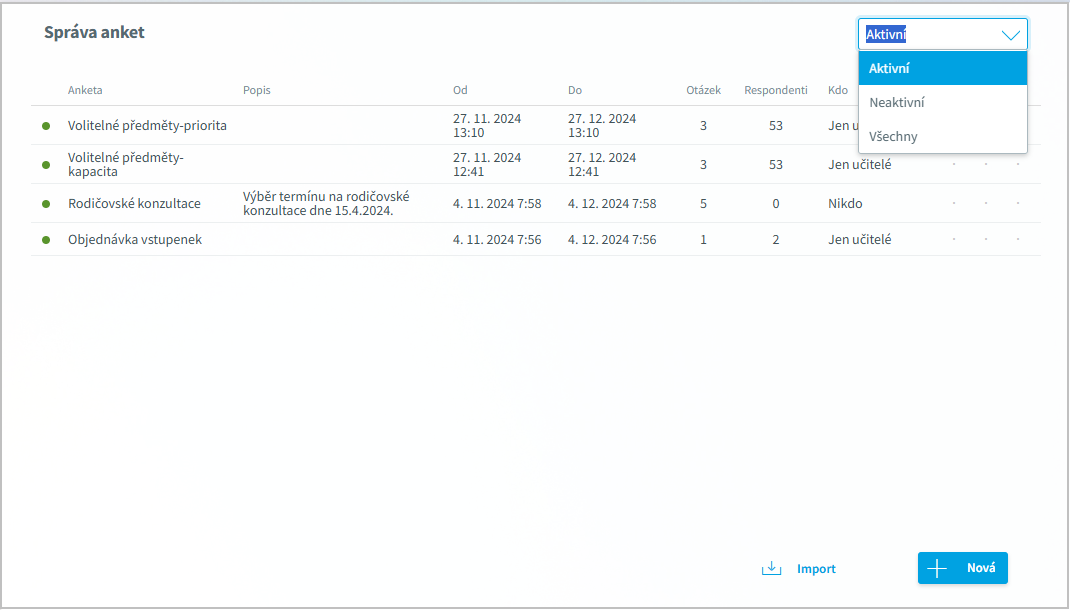
Task: Click Nikdo in Rodičovské konzultace row
Action: click(x=845, y=203)
